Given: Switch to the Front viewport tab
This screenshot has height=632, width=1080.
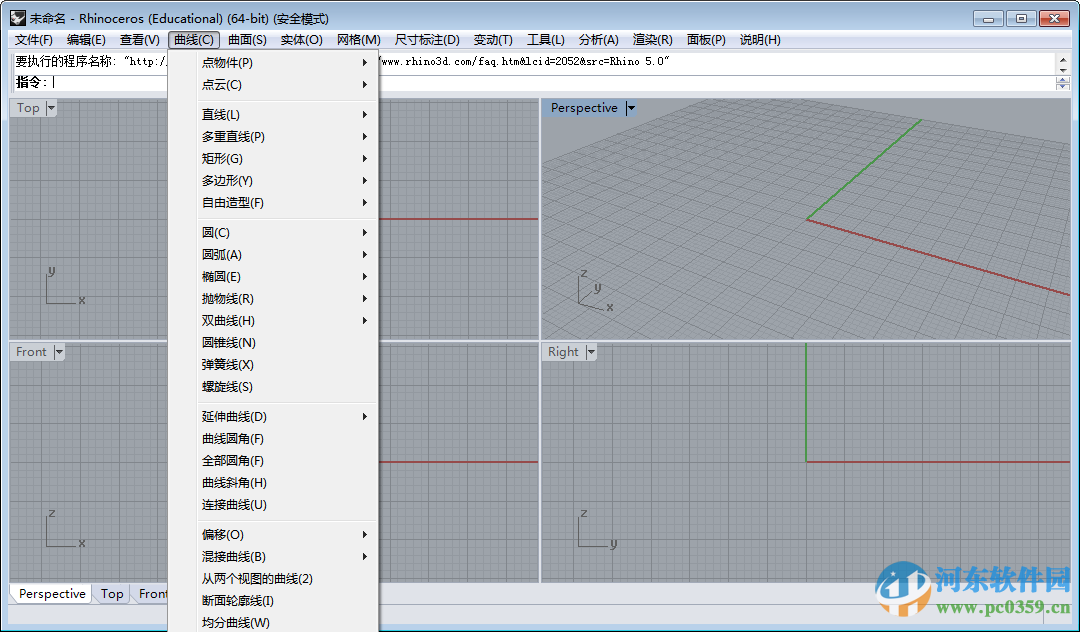Looking at the screenshot, I should pyautogui.click(x=152, y=593).
